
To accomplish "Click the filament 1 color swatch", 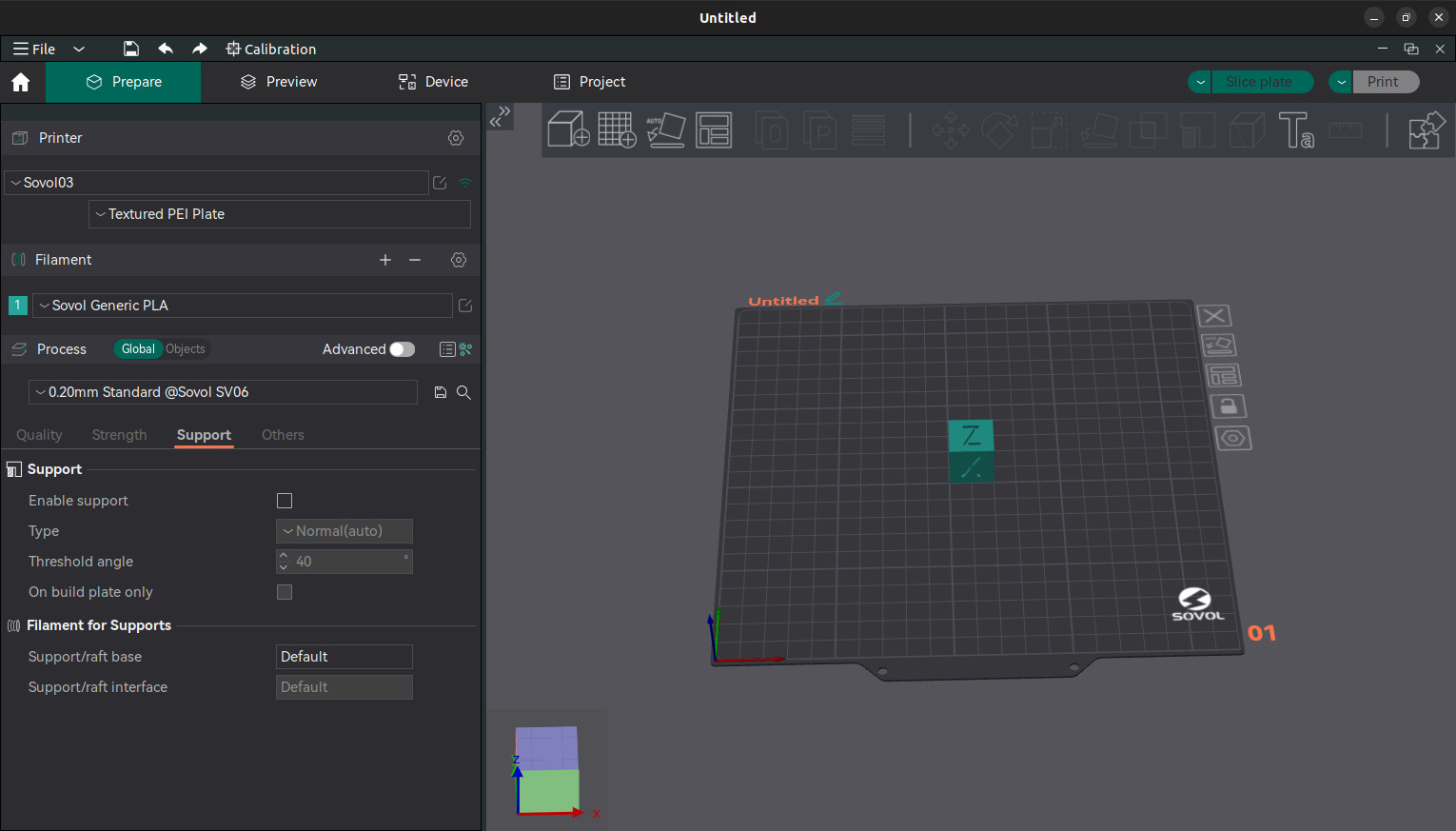I will point(17,306).
